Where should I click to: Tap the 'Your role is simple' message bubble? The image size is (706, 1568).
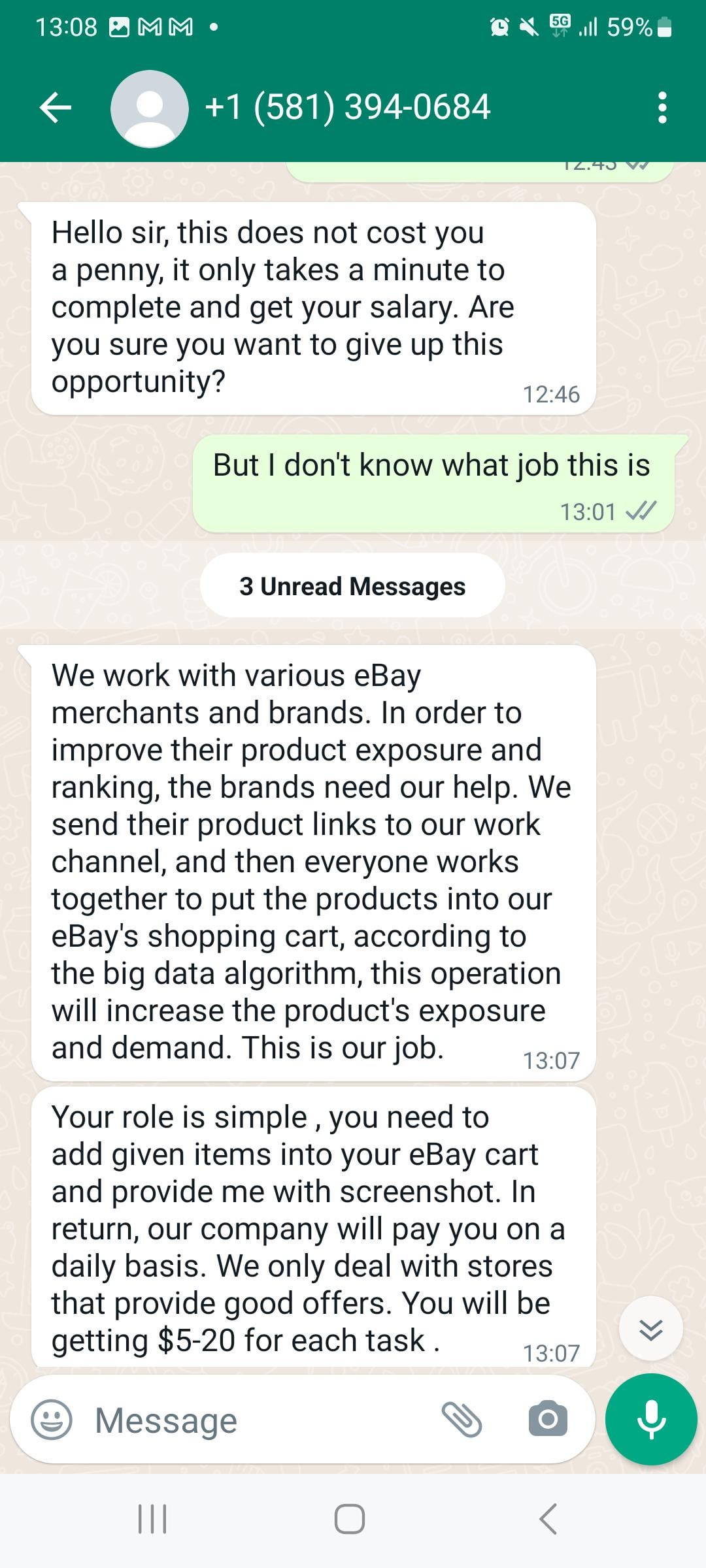pyautogui.click(x=313, y=1226)
